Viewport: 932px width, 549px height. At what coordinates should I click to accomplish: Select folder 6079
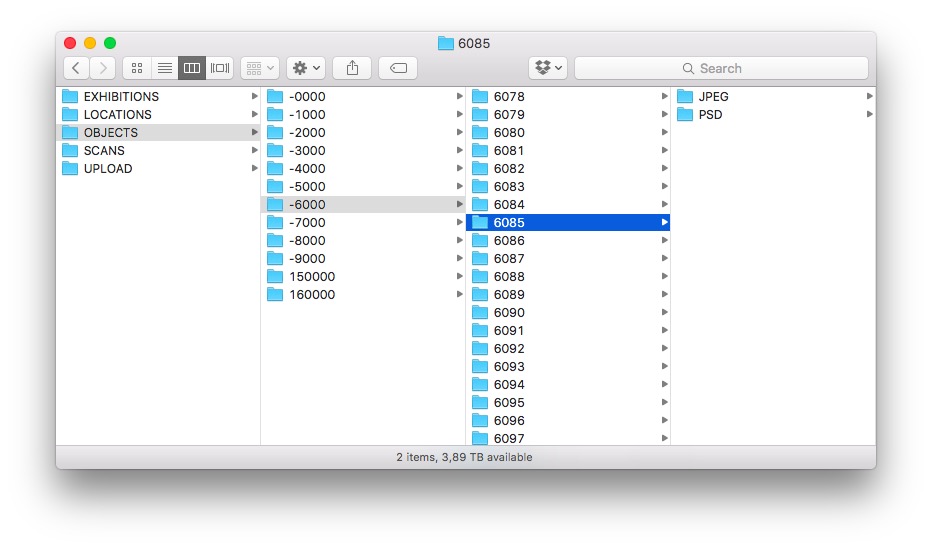568,114
